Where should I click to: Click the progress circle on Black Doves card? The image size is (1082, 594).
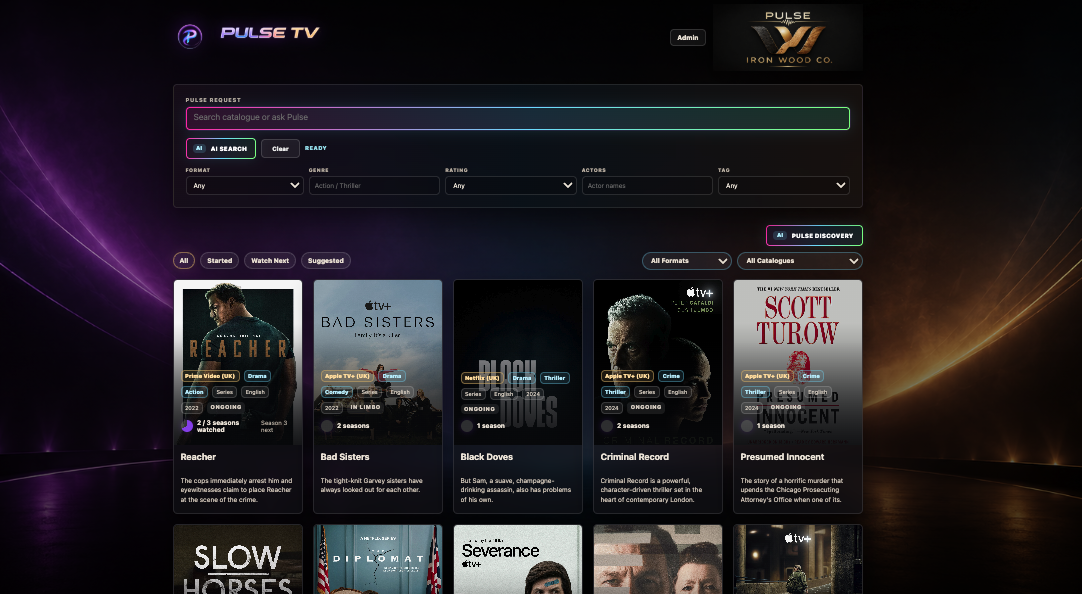tap(467, 426)
